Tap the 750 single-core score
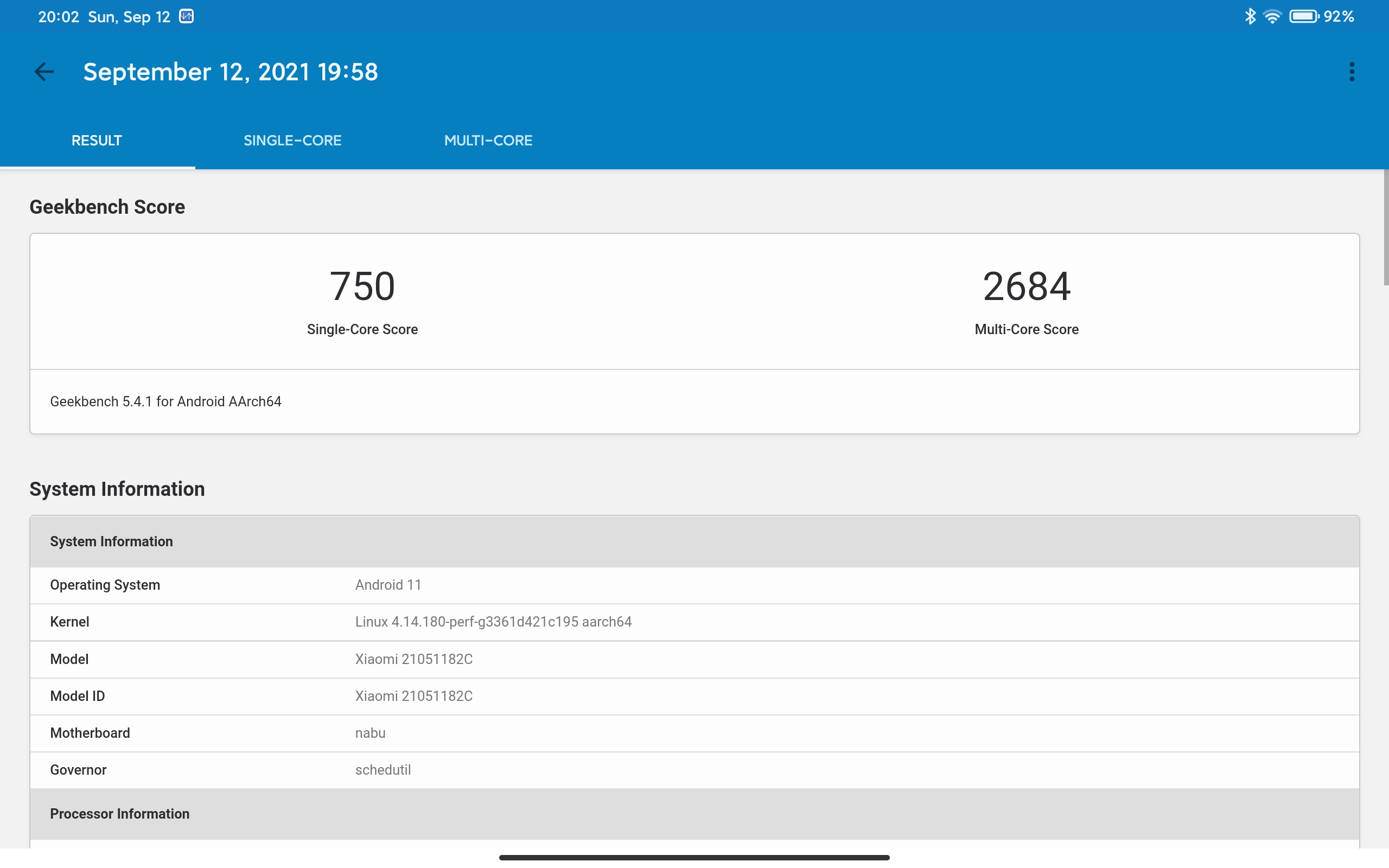The image size is (1389, 868). (362, 286)
